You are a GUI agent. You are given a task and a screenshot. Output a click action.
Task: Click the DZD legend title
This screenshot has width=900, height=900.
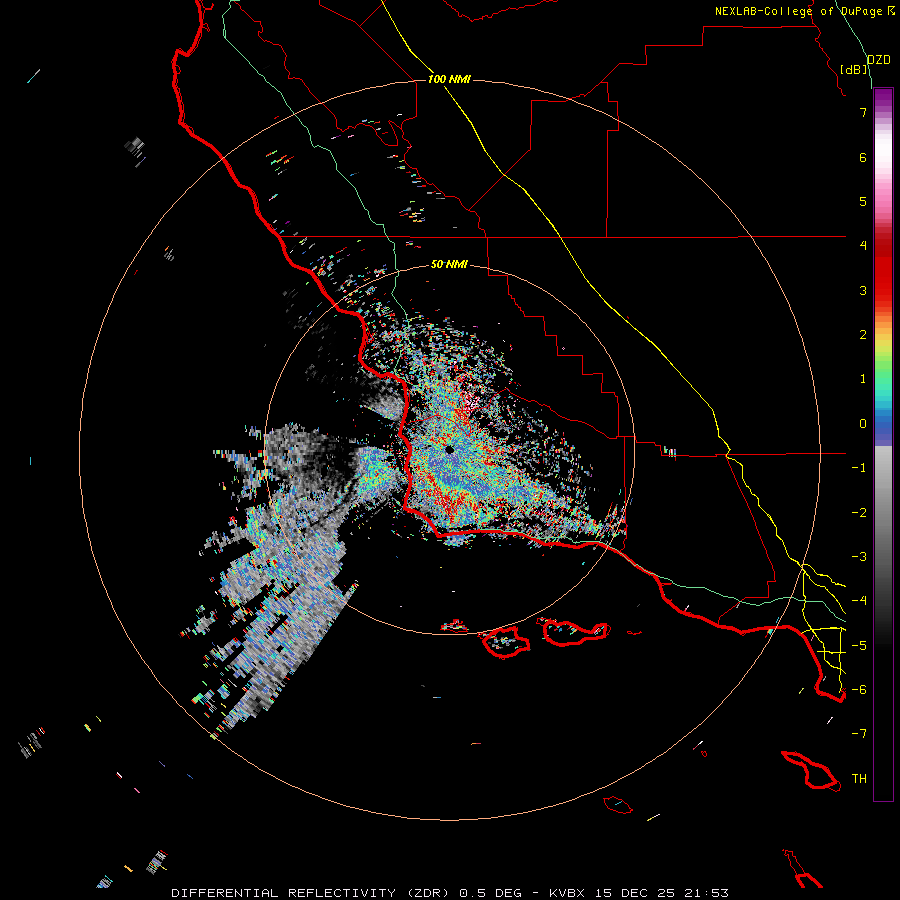[878, 60]
